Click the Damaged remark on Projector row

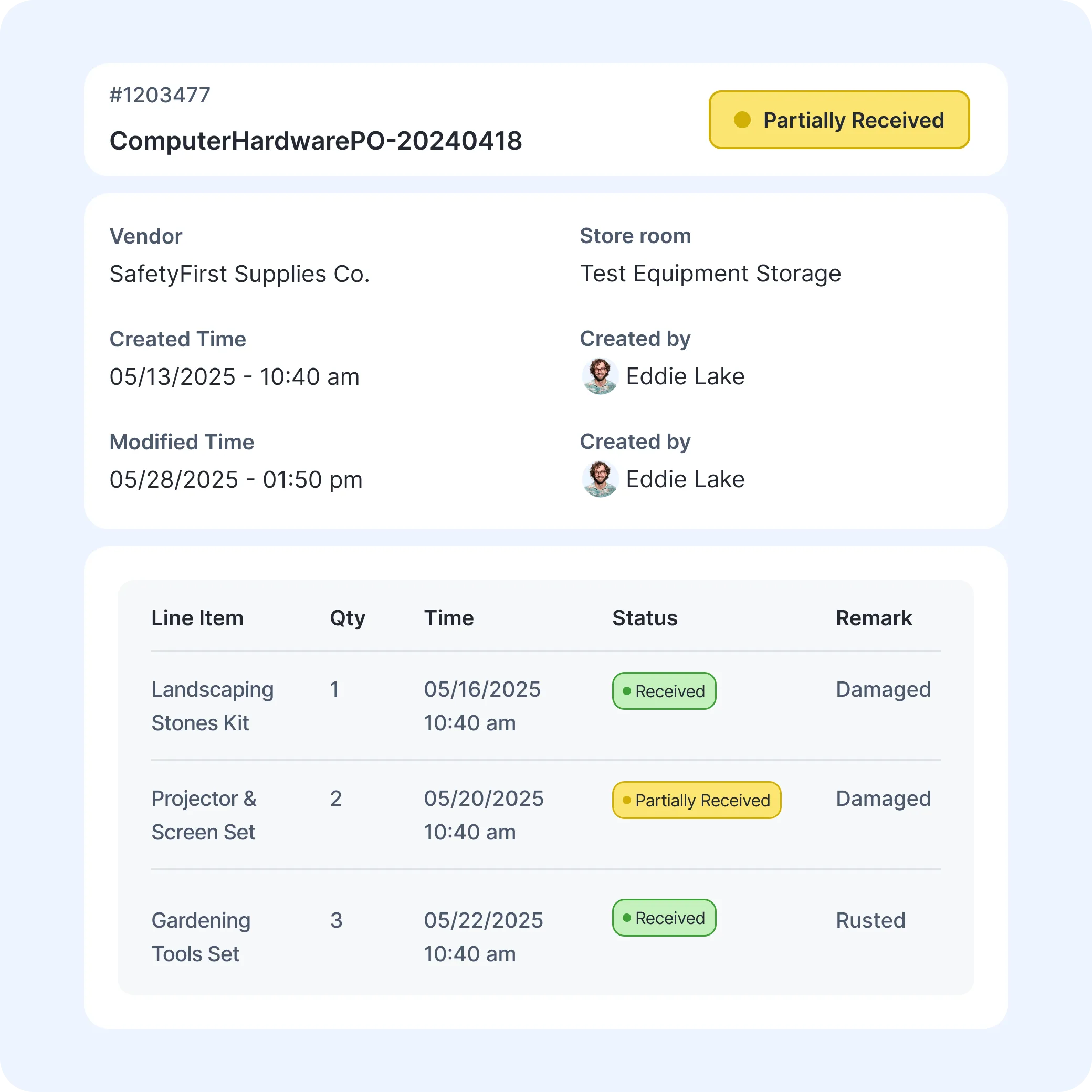883,799
